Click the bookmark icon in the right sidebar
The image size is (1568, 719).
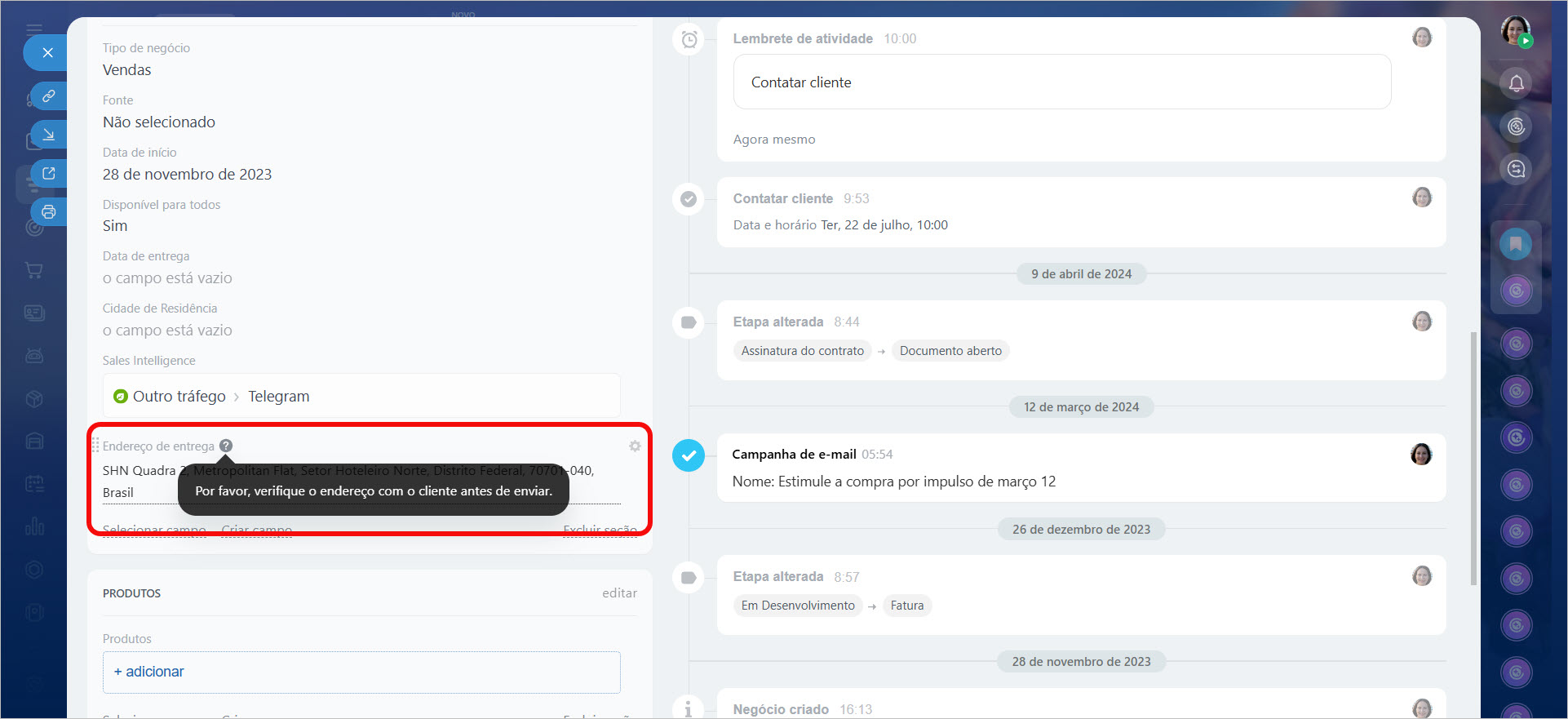coord(1516,244)
